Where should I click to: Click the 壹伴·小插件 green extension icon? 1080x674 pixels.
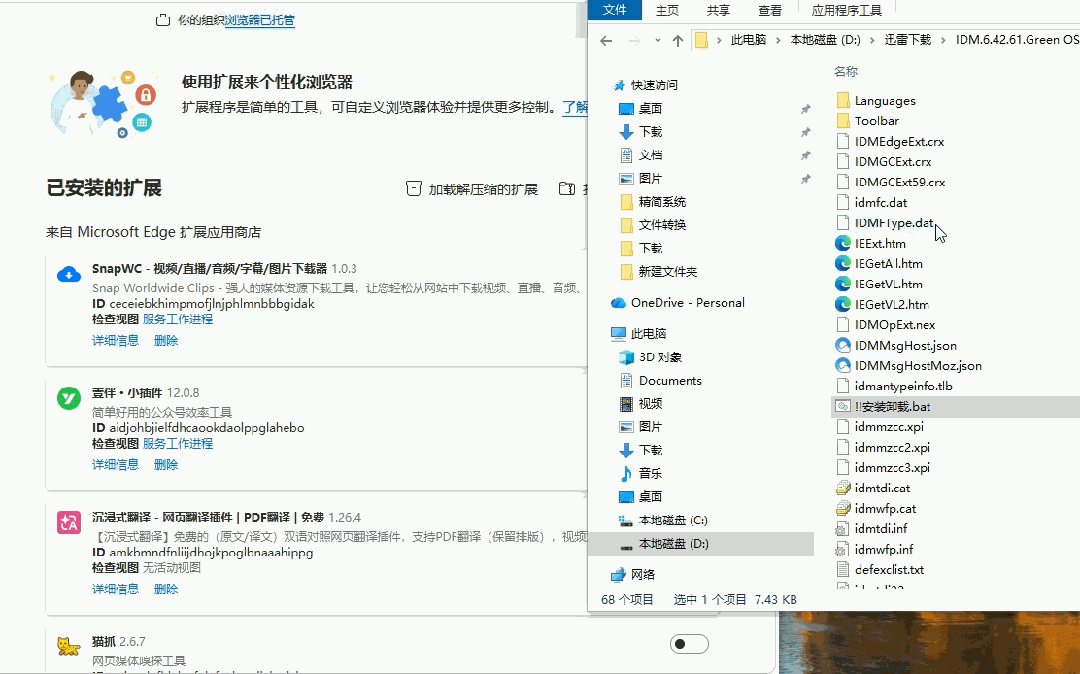tap(68, 398)
